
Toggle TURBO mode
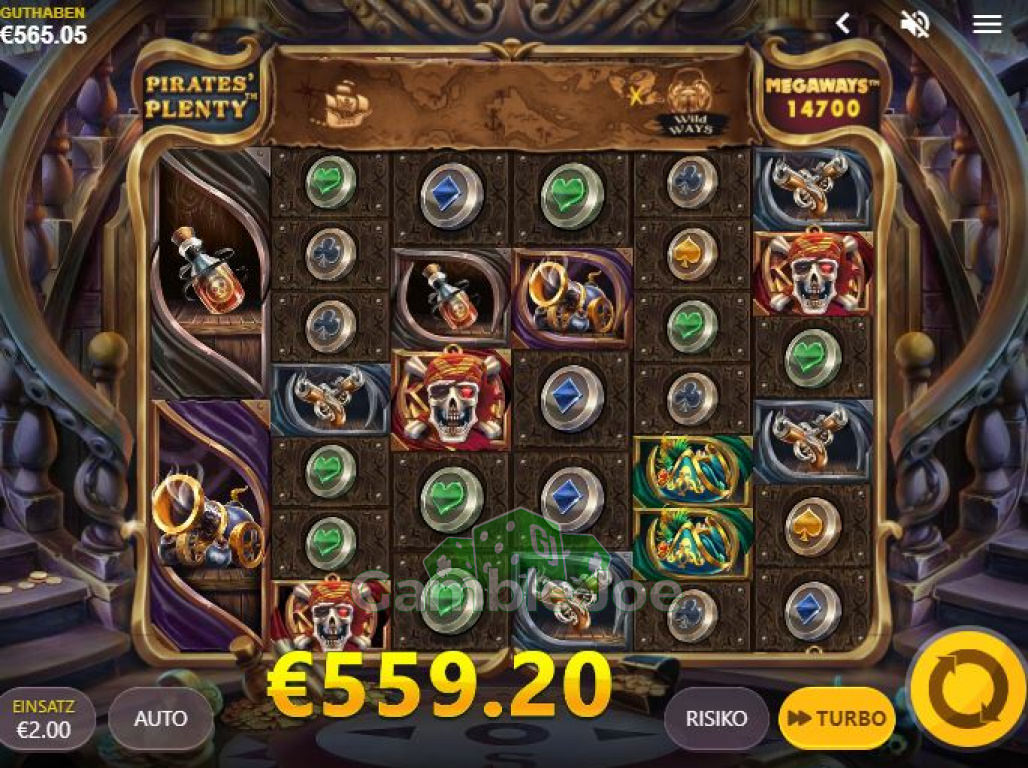[x=837, y=718]
